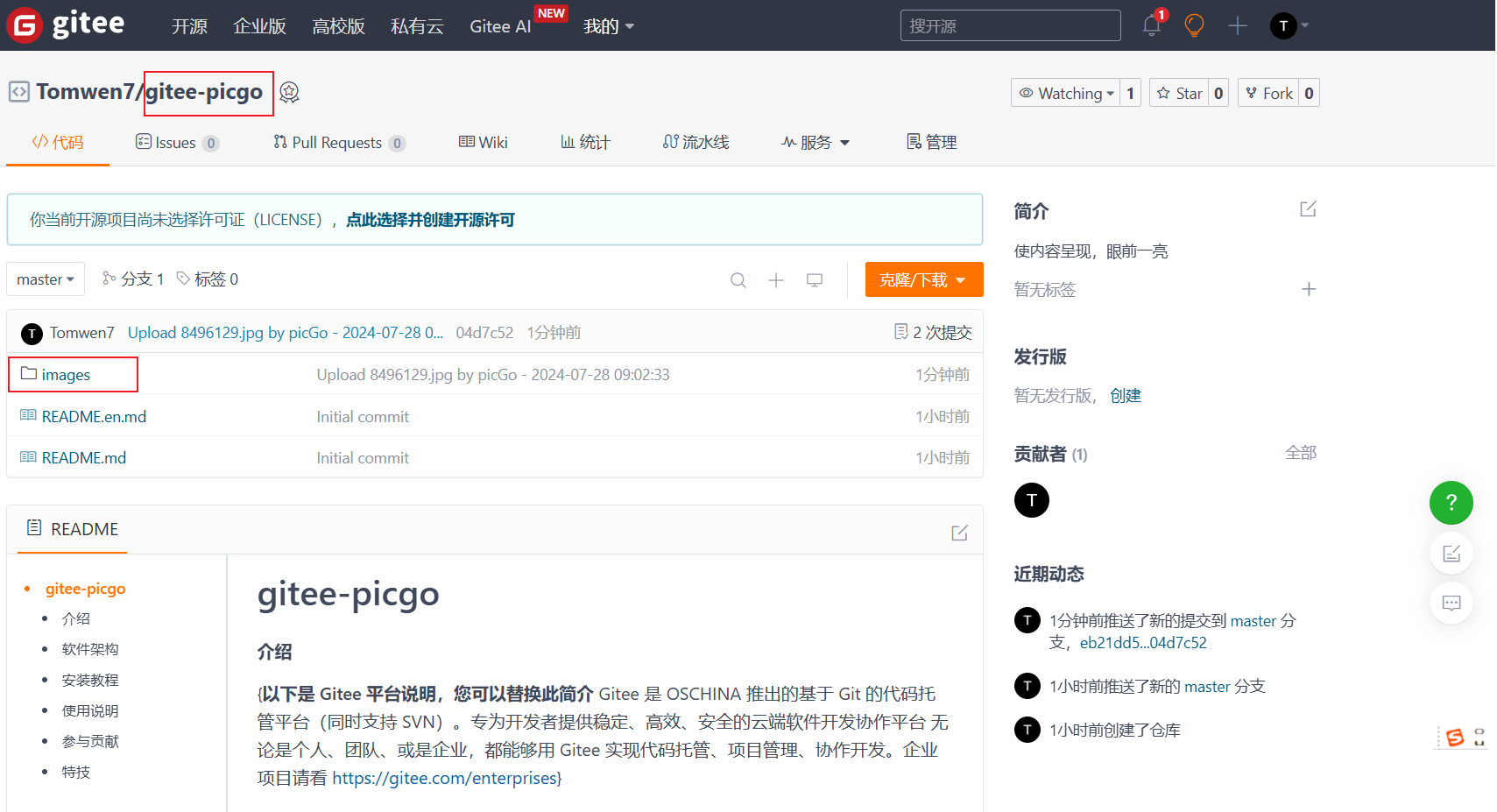View the 2 次提交 commit history
The image size is (1497, 812).
click(x=933, y=332)
